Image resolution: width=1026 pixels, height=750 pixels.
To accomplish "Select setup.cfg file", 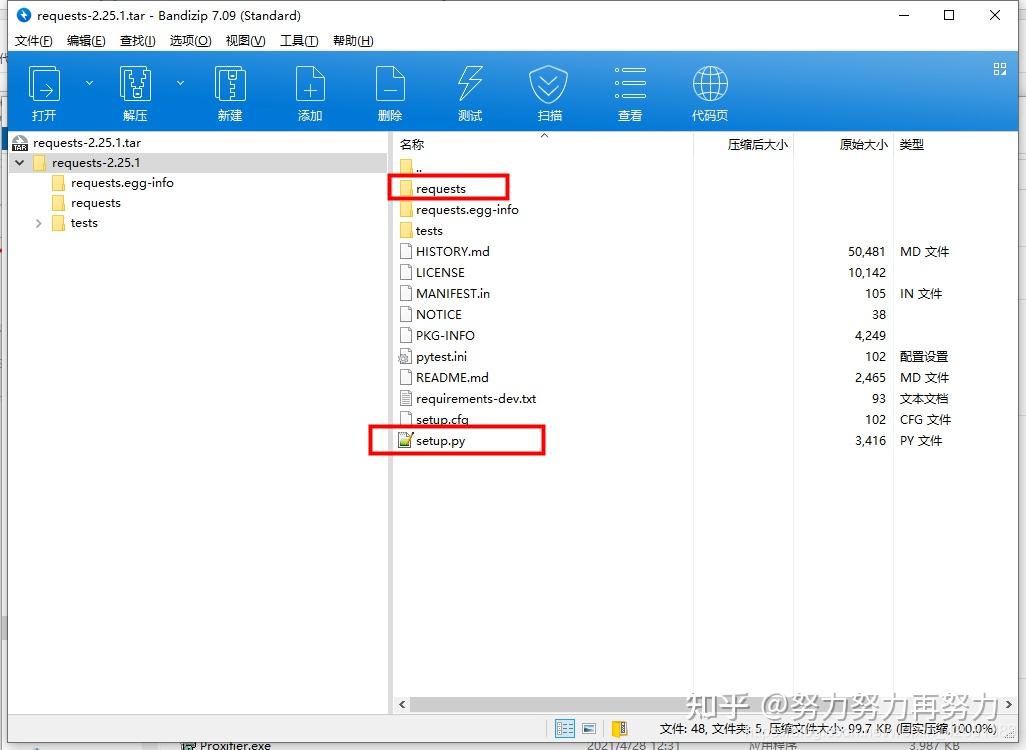I will [442, 419].
